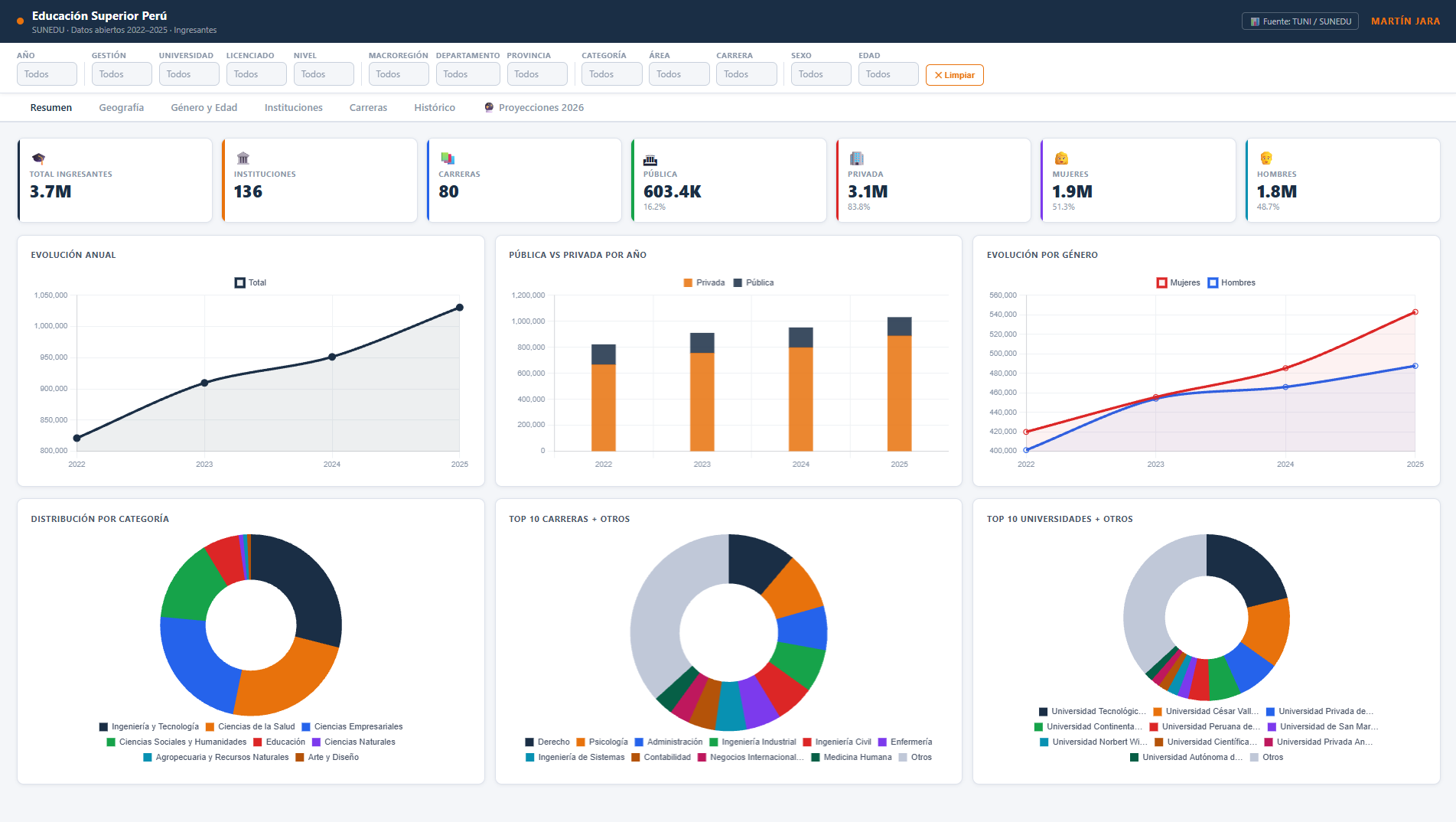Click the Fuente: TUNI / SUNEDU badge
Screen dimensions: 1456x822
coord(1300,21)
